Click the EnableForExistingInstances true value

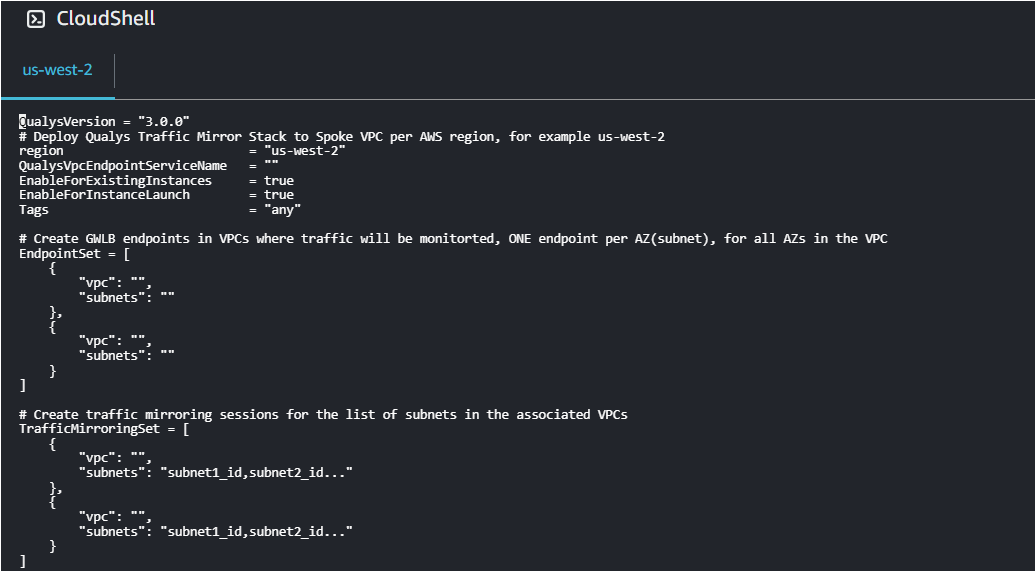[279, 180]
